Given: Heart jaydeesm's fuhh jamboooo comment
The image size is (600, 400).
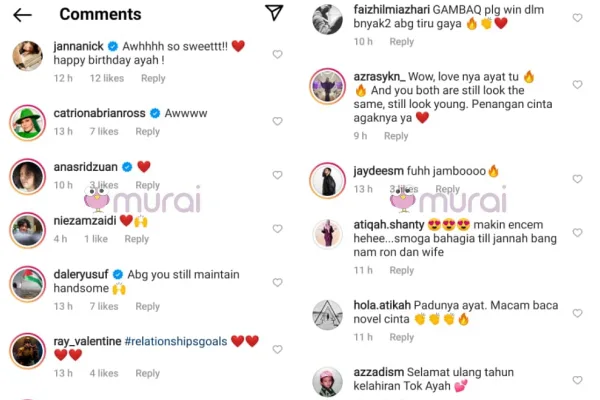Looking at the screenshot, I should (x=577, y=179).
